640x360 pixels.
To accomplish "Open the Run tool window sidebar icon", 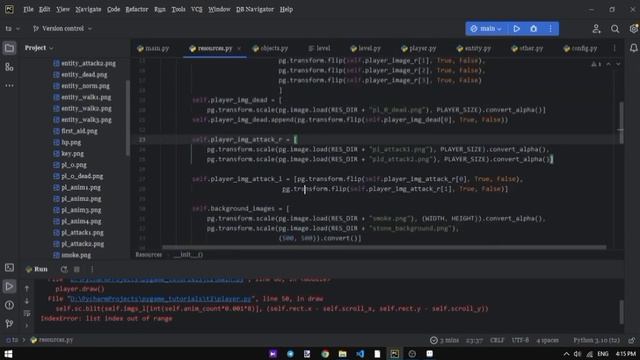I will [x=9, y=286].
